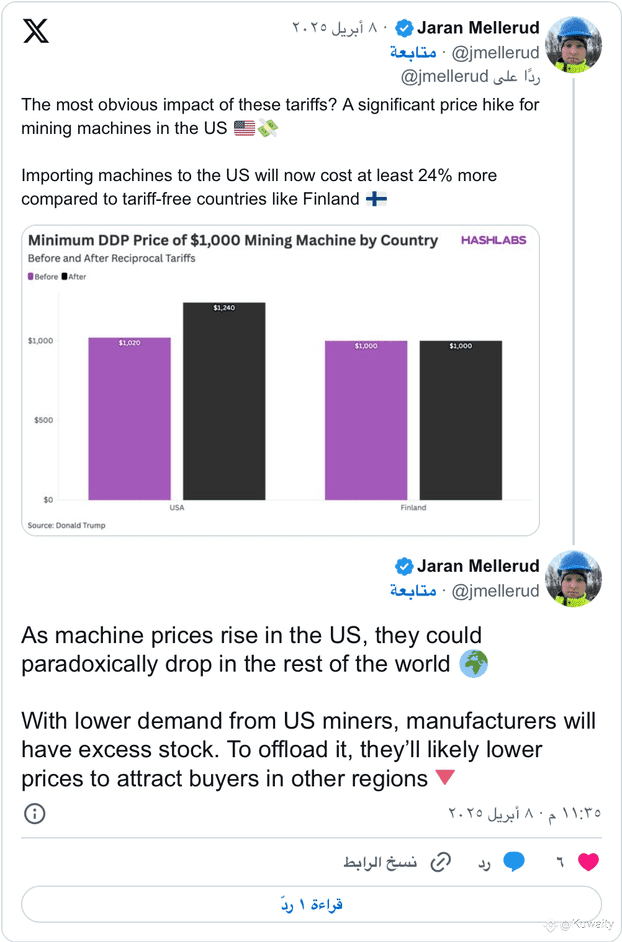Open the tweet info icon

[x=35, y=814]
